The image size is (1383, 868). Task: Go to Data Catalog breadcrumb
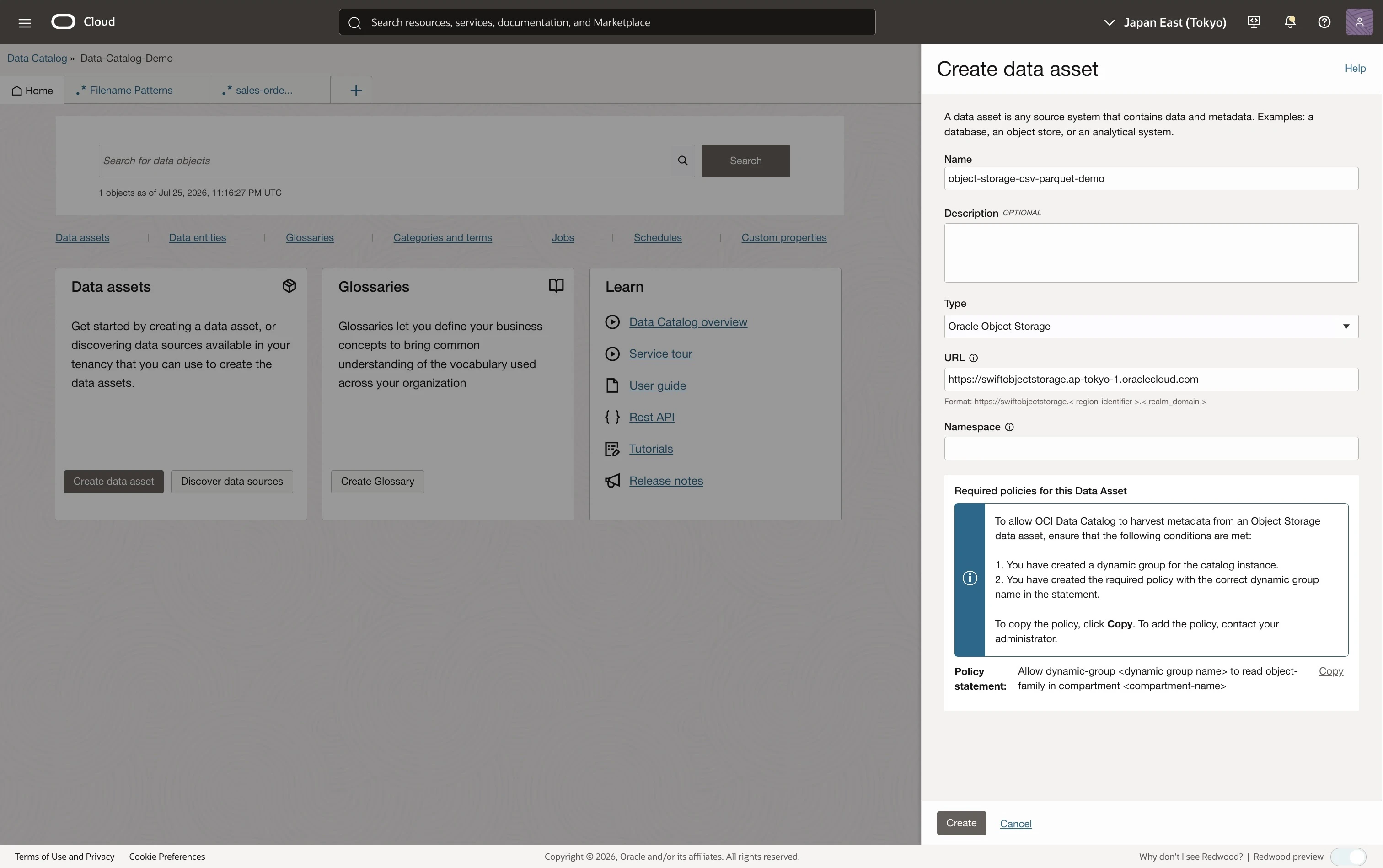[37, 59]
